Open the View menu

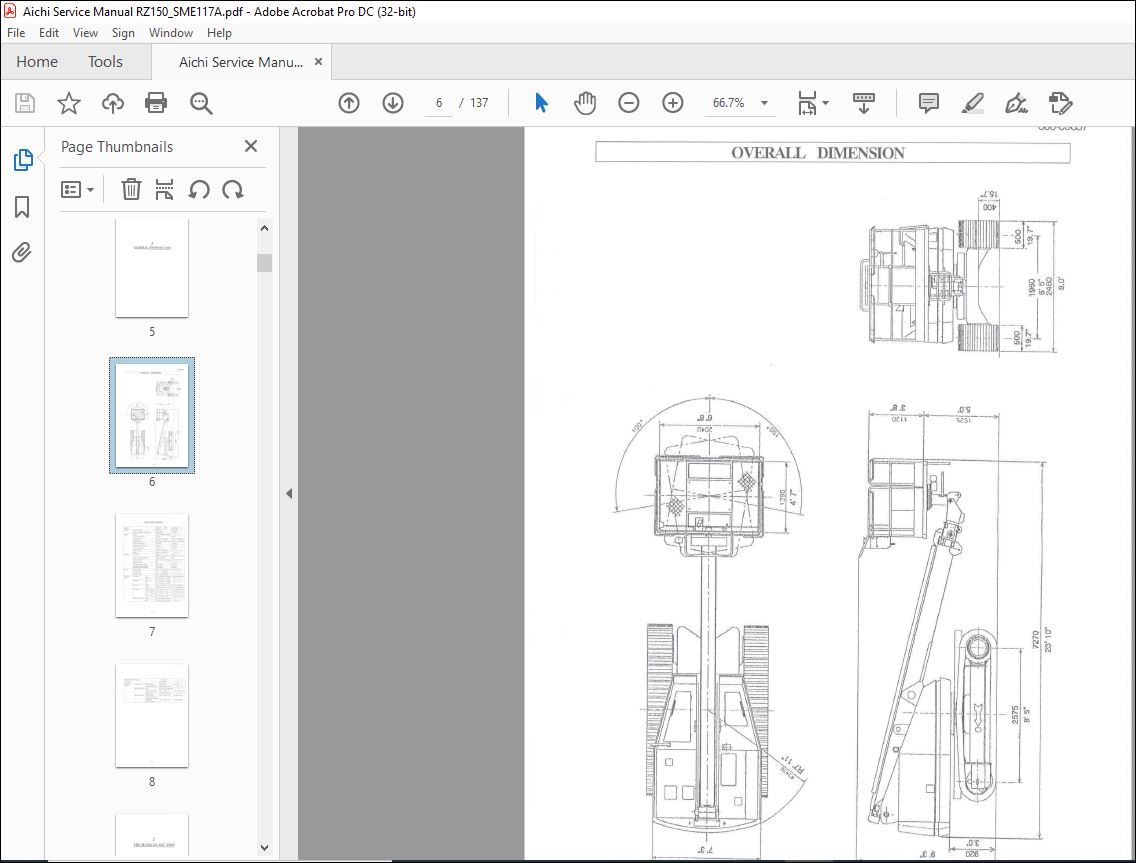pos(85,33)
